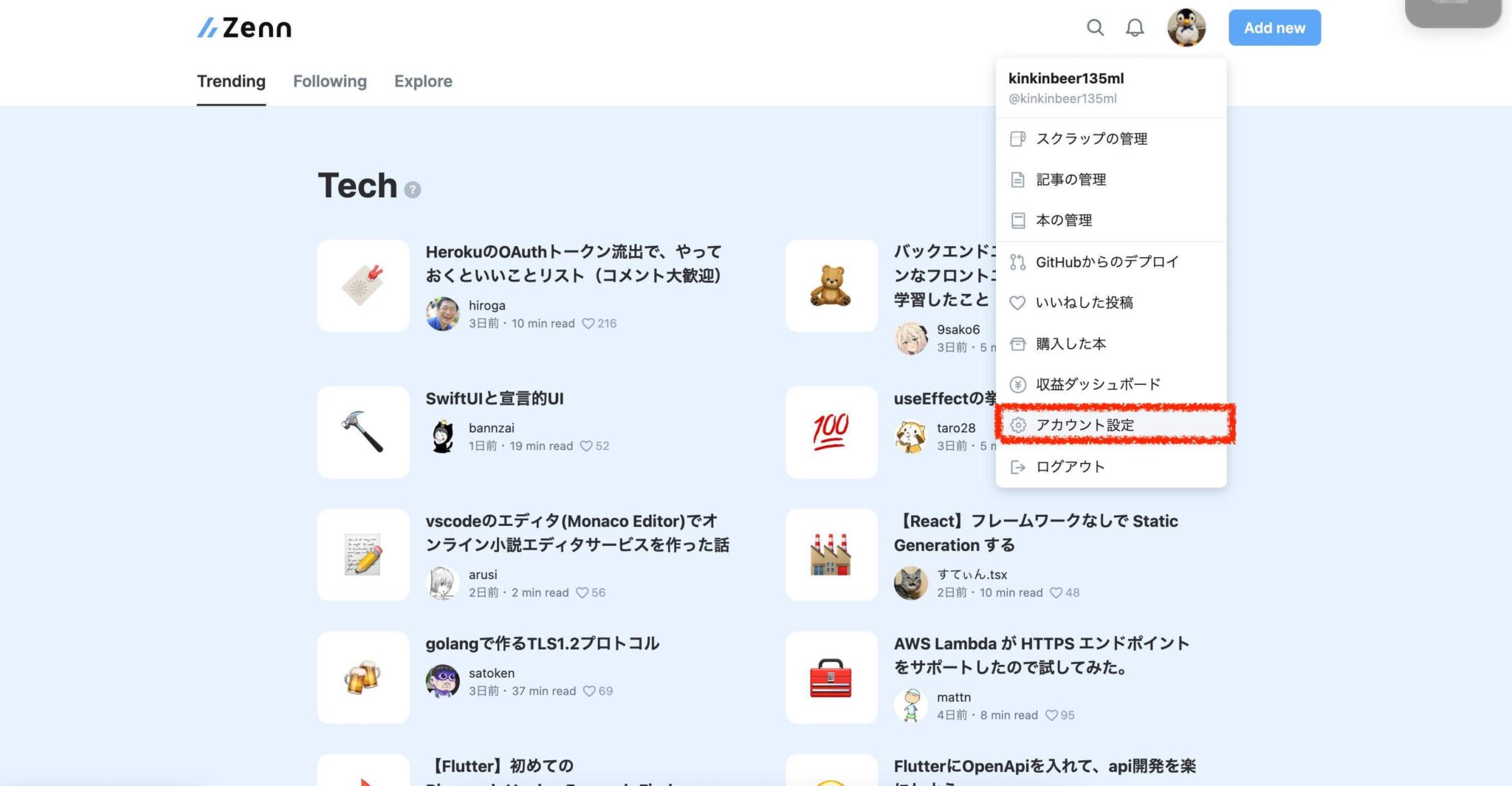Switch to the Following tab

click(x=329, y=81)
